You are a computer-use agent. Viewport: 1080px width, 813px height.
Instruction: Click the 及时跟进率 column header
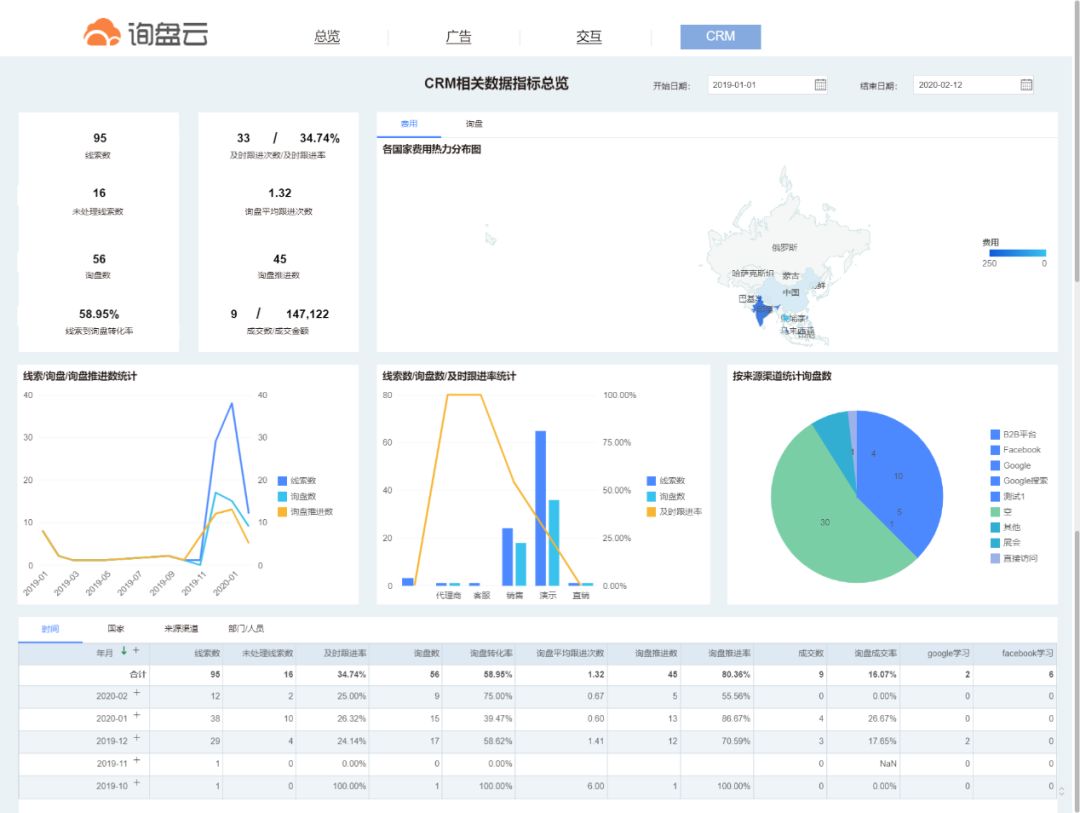[x=345, y=653]
